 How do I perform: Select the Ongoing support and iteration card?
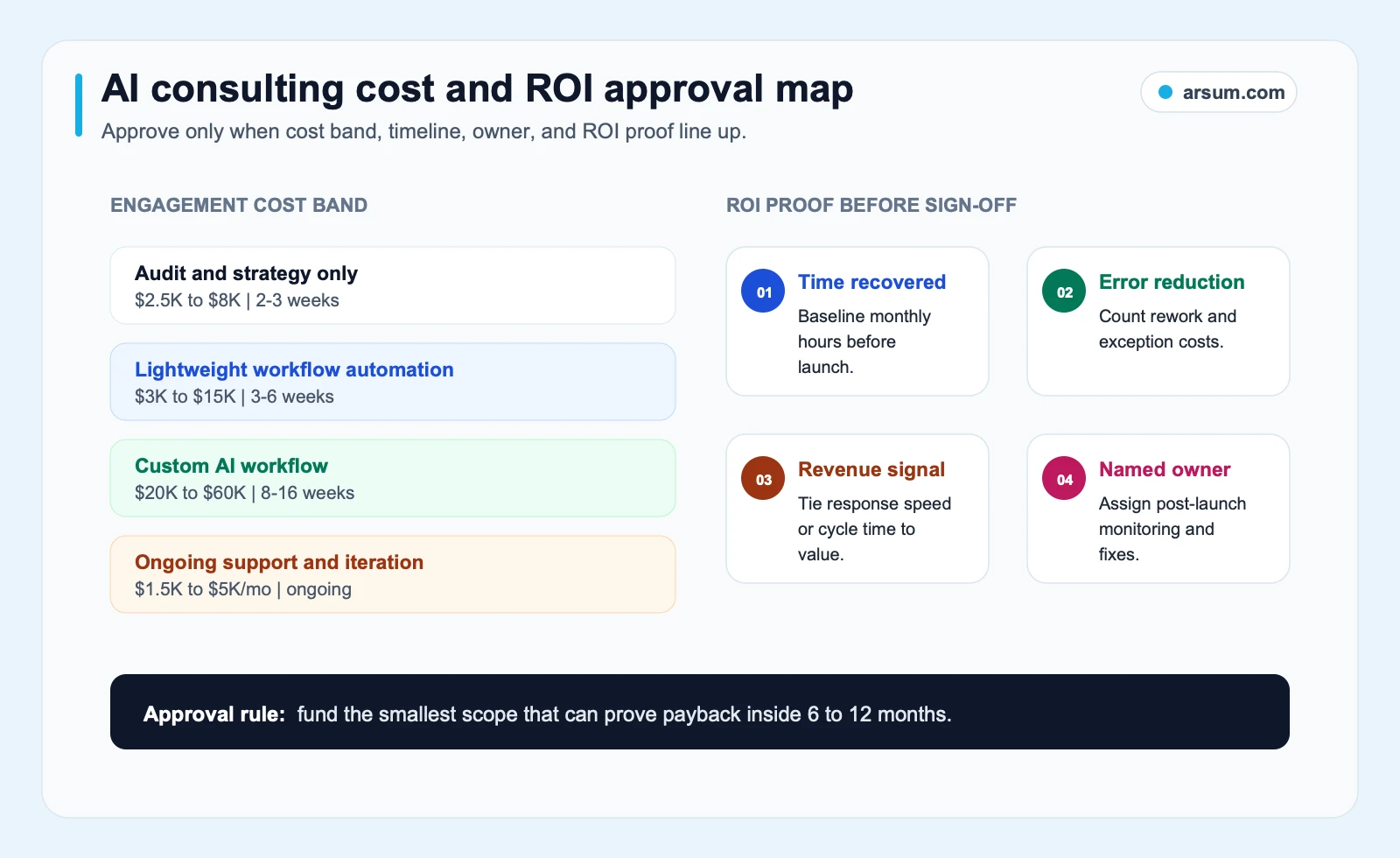tap(393, 574)
